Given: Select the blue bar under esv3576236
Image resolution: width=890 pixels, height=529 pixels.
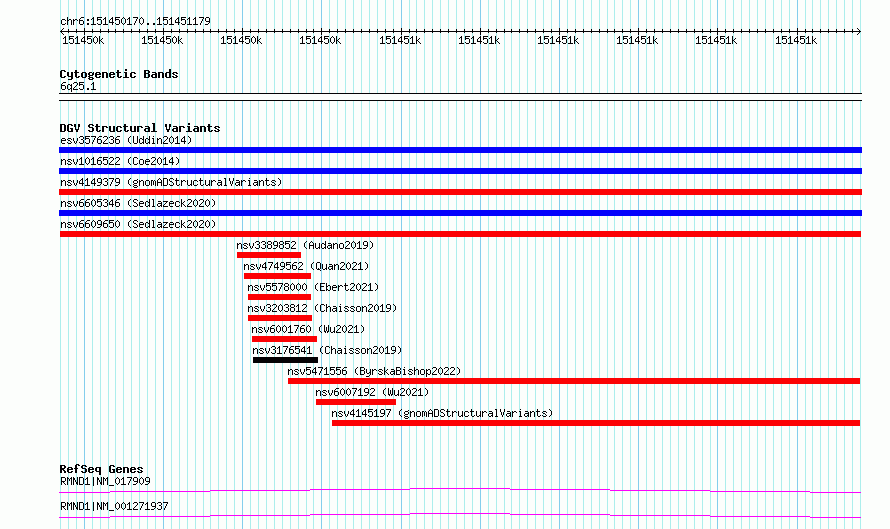Looking at the screenshot, I should click(x=460, y=150).
